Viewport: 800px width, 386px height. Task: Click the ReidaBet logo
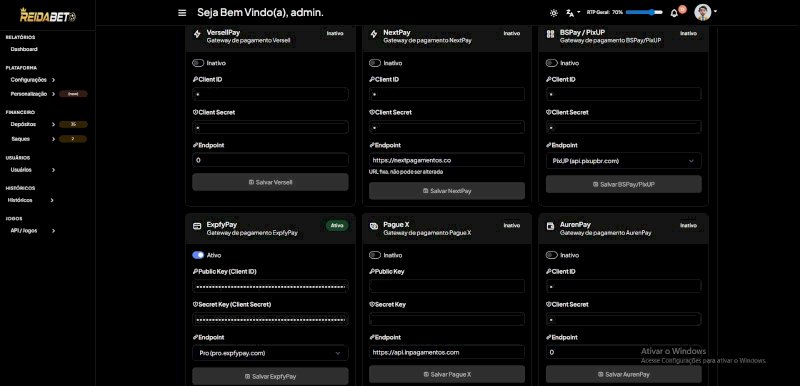coord(48,16)
